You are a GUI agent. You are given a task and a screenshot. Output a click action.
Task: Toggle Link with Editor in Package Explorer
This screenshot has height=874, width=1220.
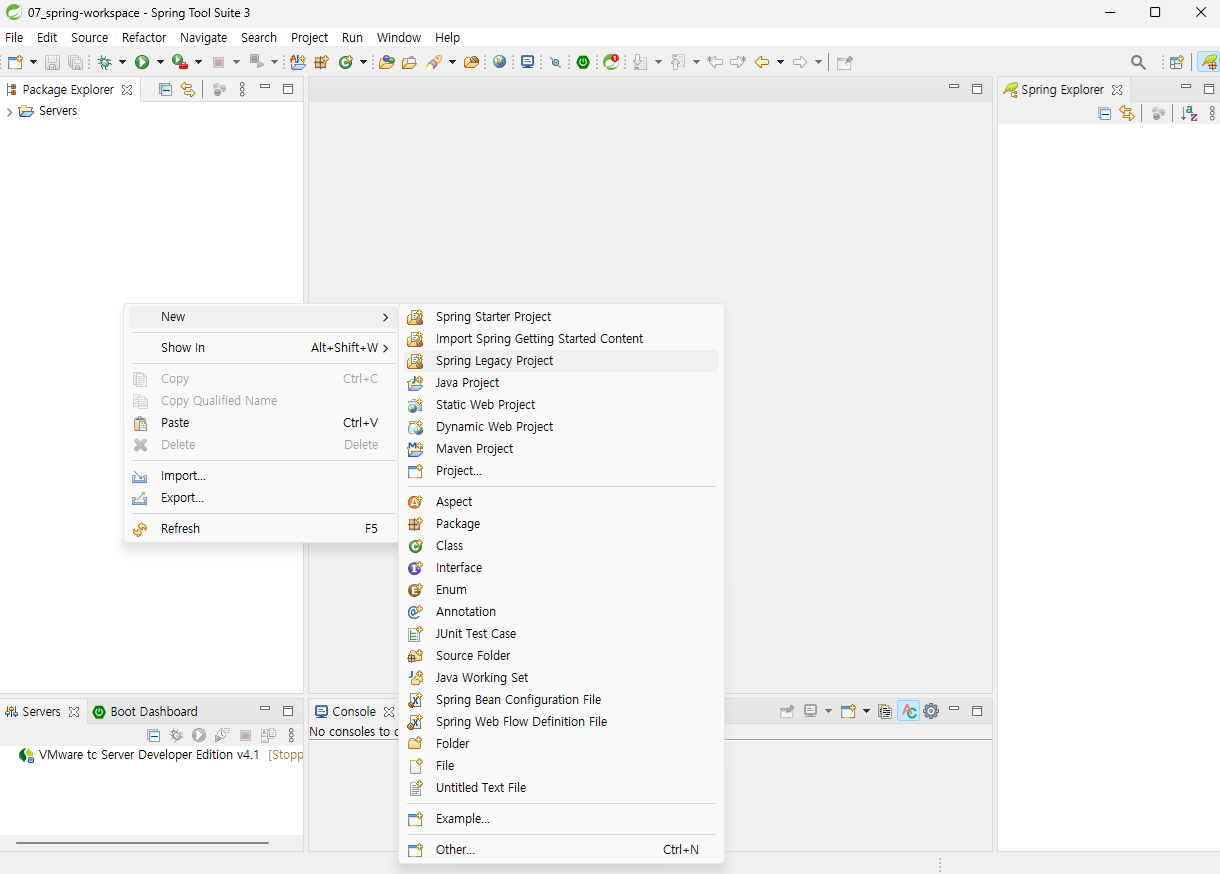tap(188, 89)
